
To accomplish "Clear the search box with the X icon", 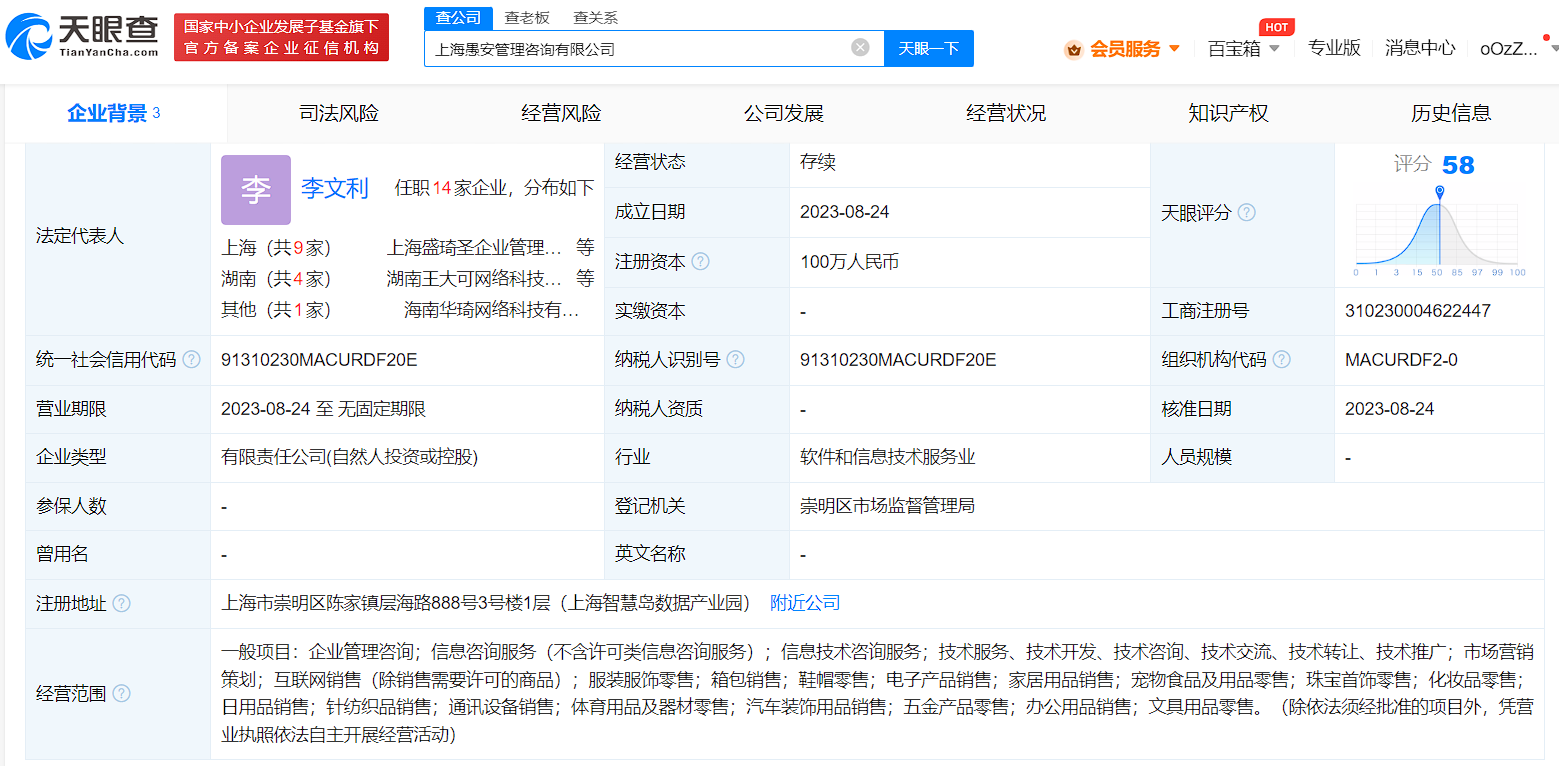I will pos(860,47).
